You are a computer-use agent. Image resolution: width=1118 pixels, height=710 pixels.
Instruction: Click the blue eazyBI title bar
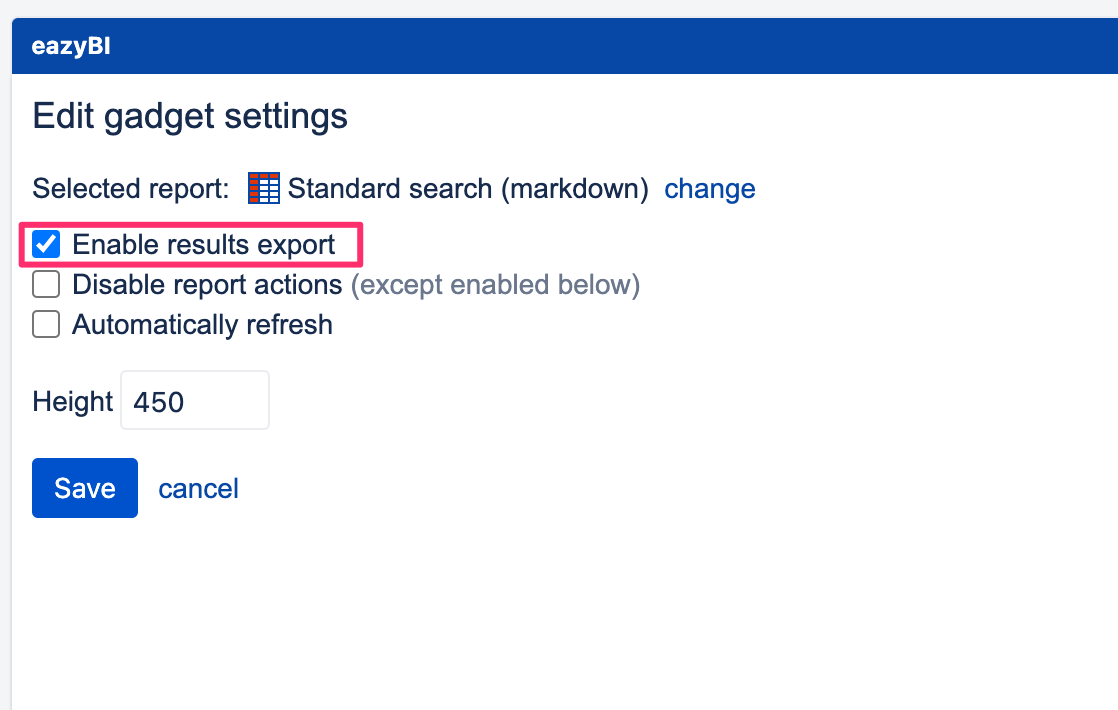pyautogui.click(x=560, y=45)
